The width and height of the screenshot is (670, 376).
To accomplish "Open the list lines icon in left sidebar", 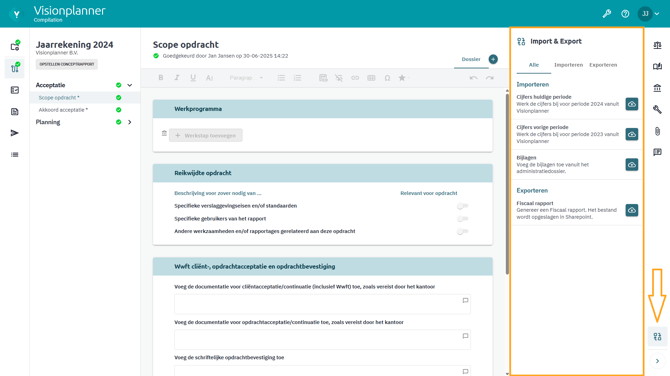I will pos(15,155).
